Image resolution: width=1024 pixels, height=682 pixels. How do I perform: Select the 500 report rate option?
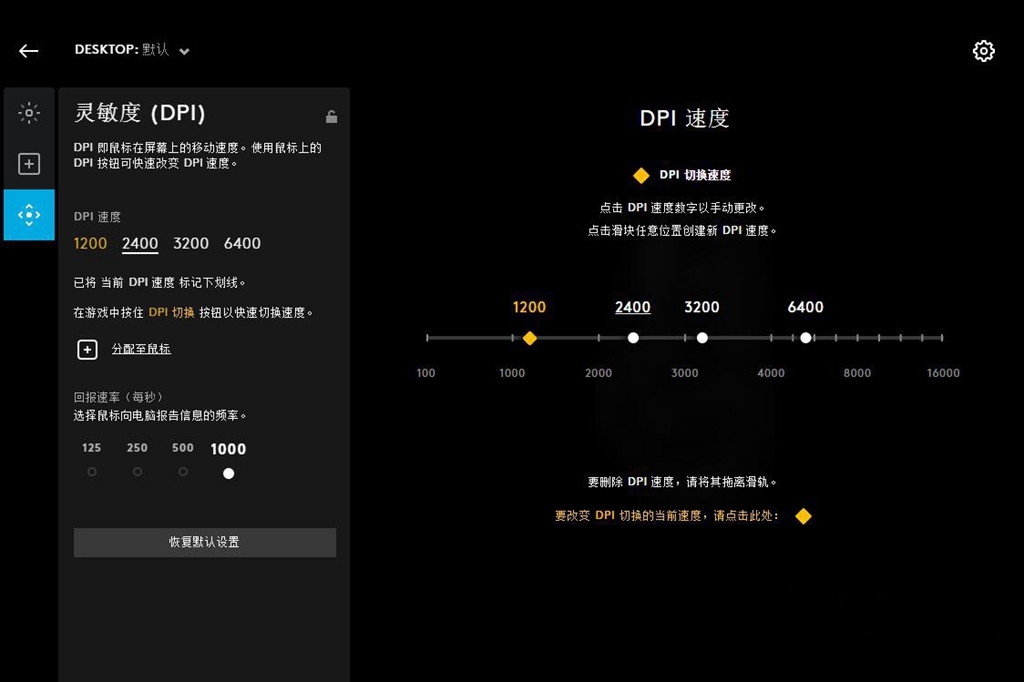point(183,471)
